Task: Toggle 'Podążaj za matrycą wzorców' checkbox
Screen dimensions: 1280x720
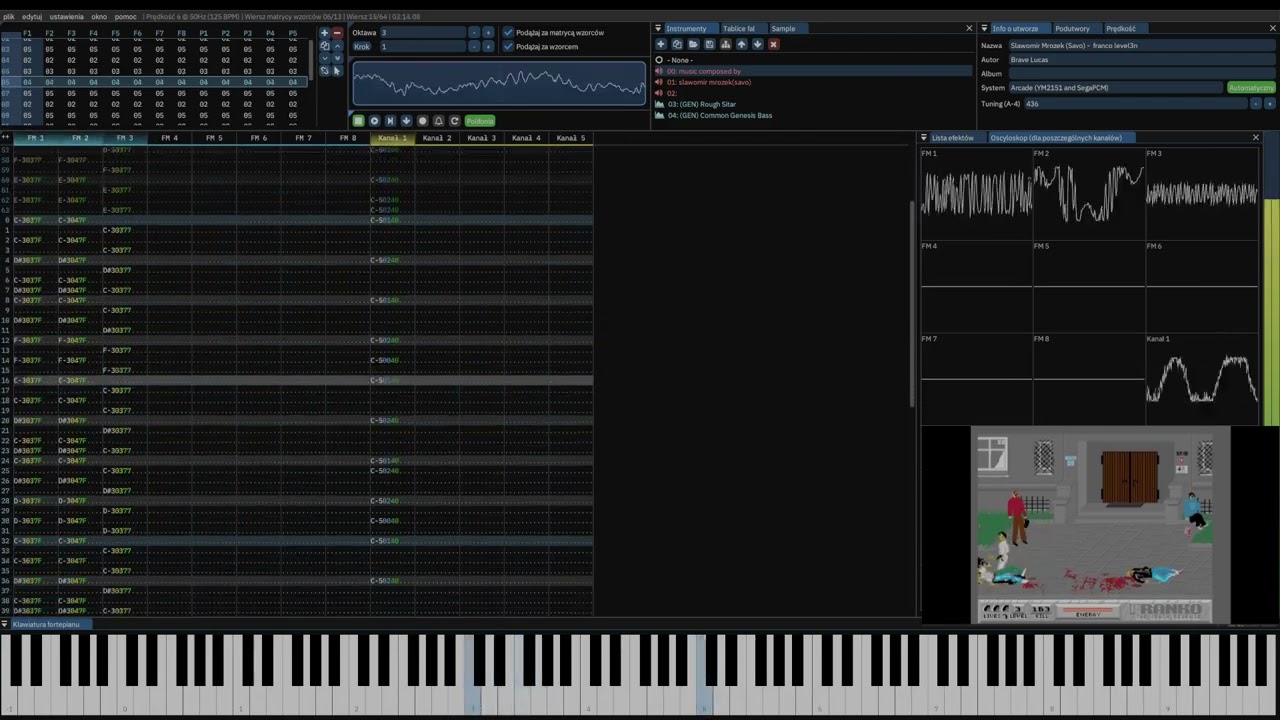Action: pos(508,32)
